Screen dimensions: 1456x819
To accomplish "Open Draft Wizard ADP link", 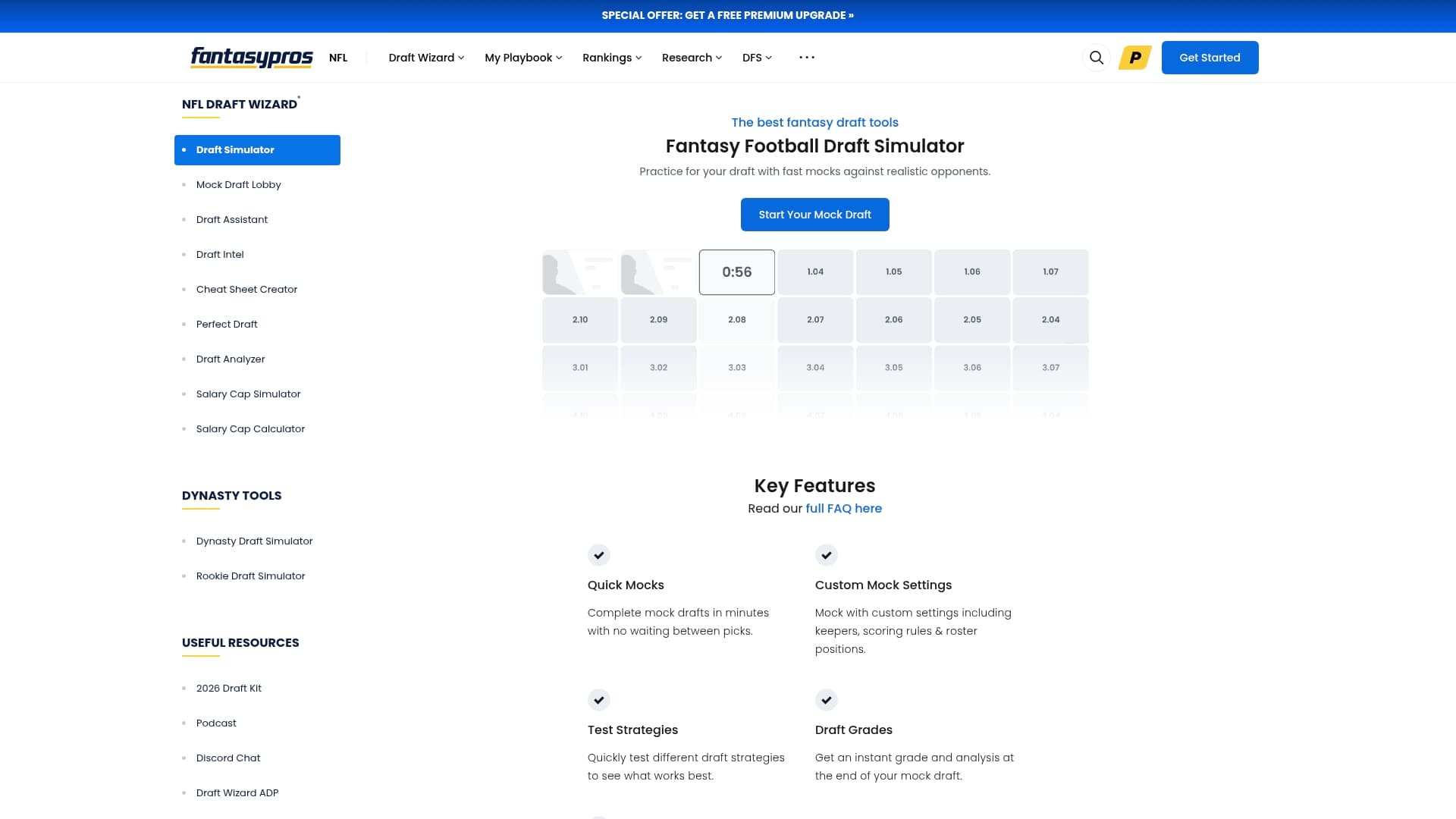I will tap(237, 793).
